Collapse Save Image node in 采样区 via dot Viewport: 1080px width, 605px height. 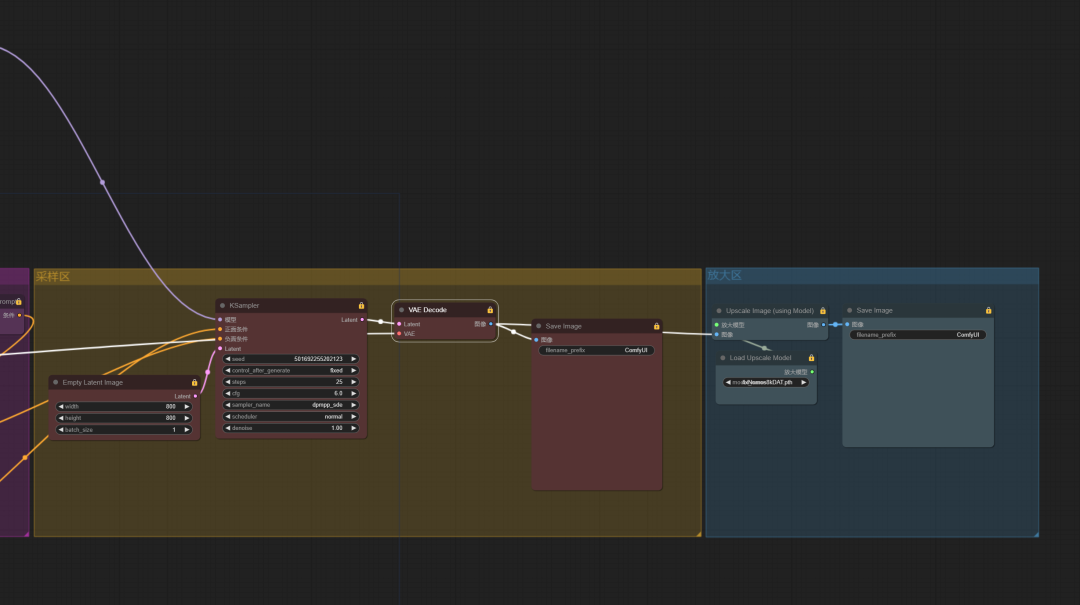539,326
